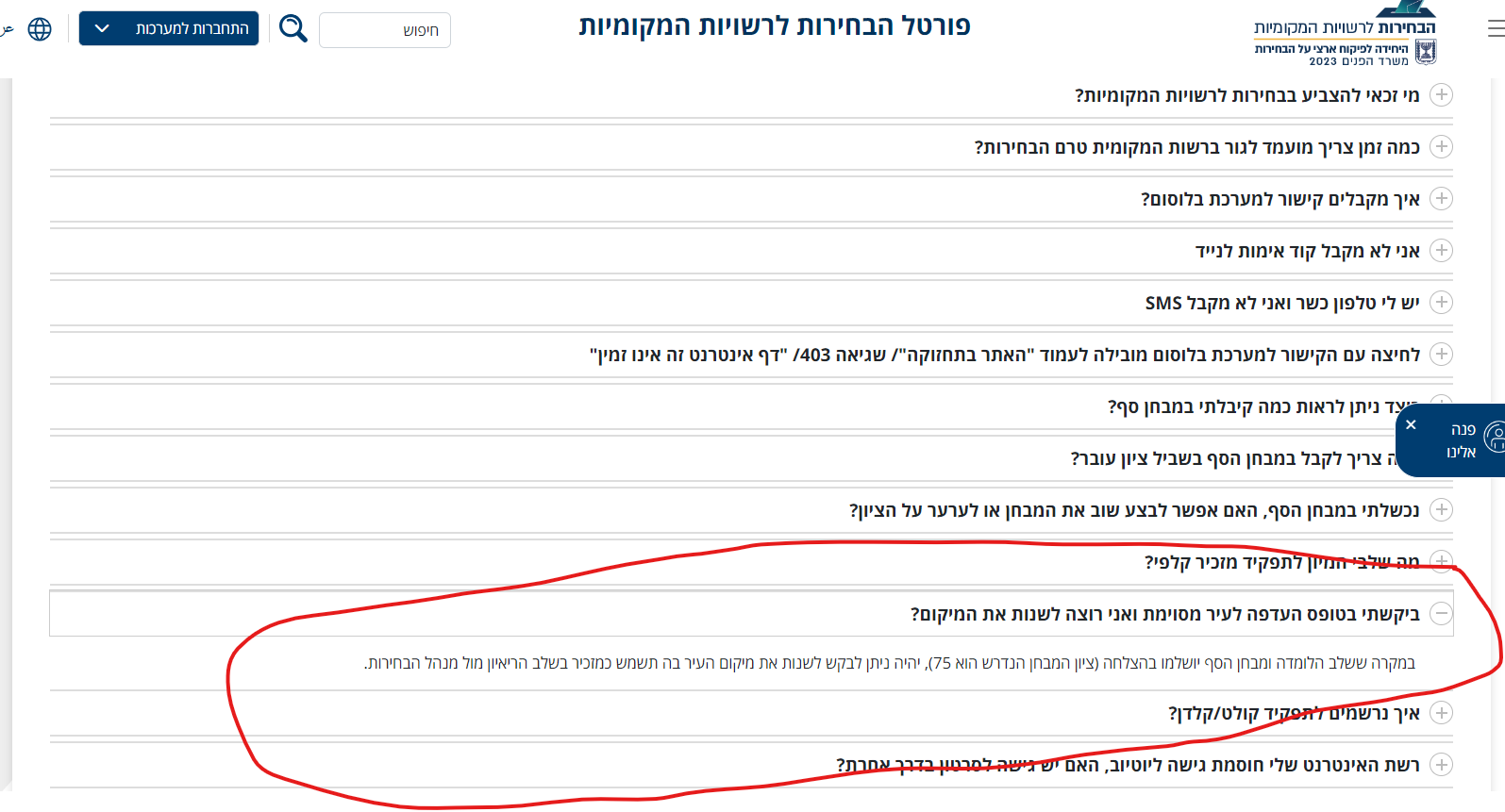The width and height of the screenshot is (1505, 812).
Task: Open the 'התחברות למערכת' login dropdown
Action: click(x=169, y=28)
